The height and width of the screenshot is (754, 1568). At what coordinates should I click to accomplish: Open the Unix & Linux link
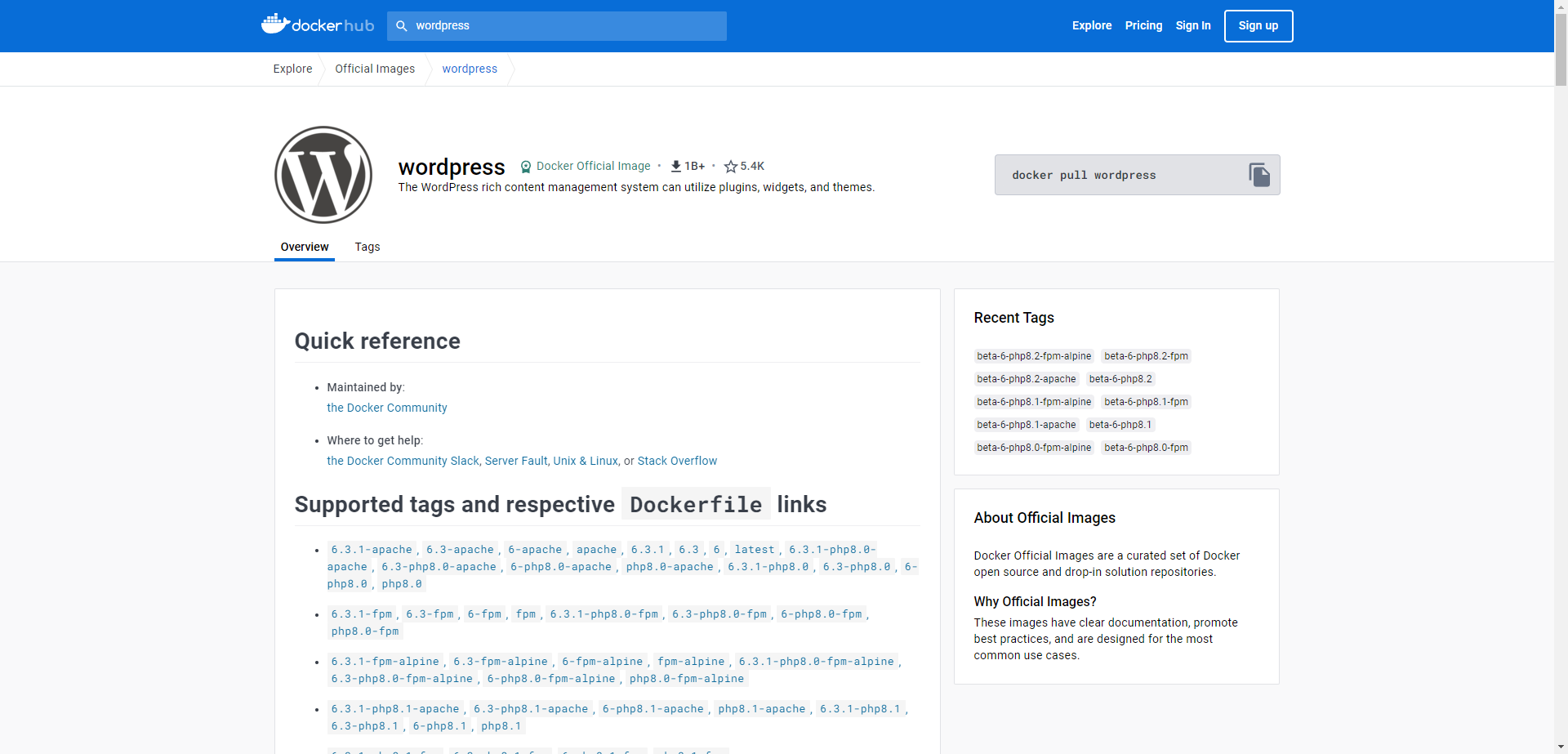click(586, 461)
